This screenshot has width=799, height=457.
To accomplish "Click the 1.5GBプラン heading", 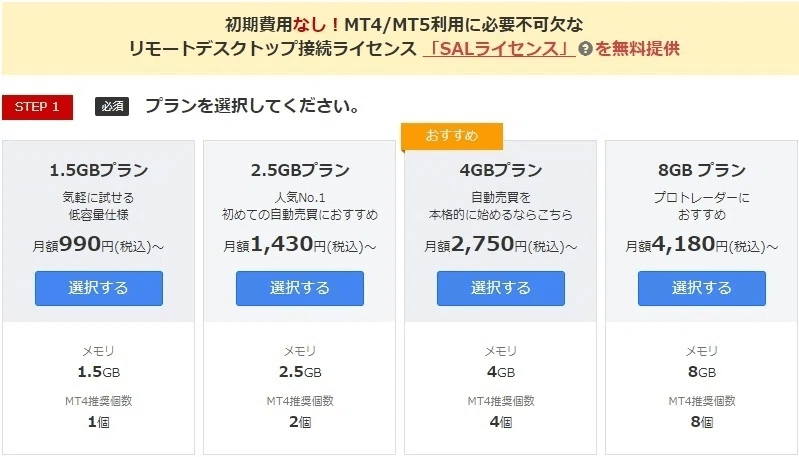I will pyautogui.click(x=99, y=170).
